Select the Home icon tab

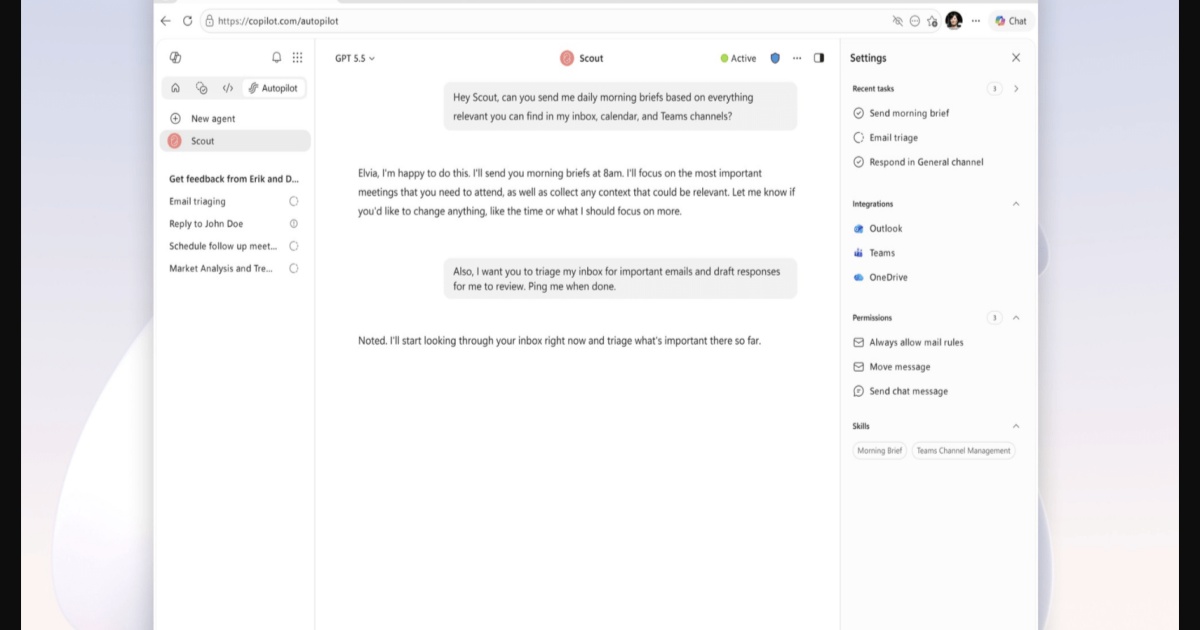(176, 88)
